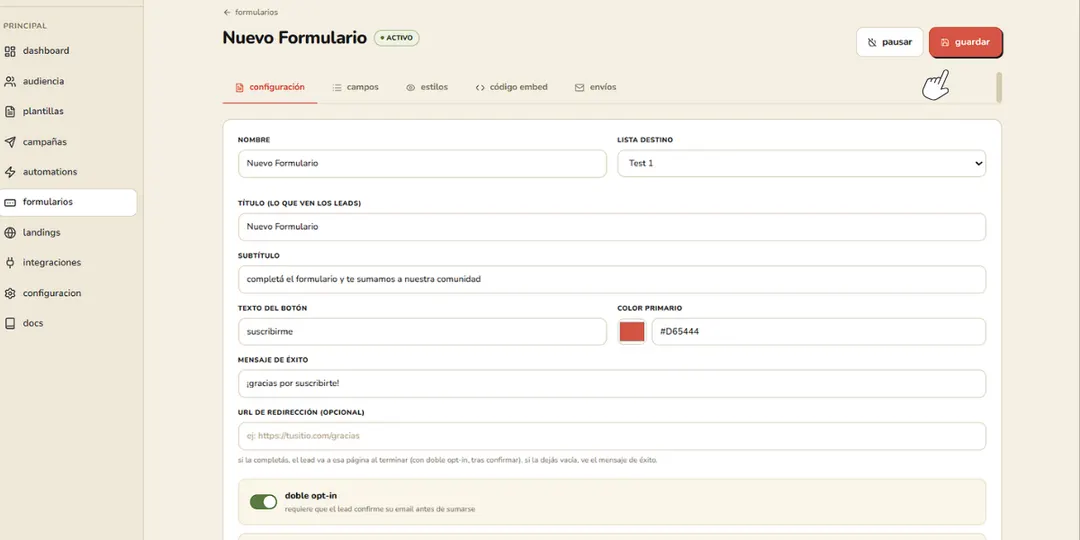Screen dimensions: 1080x540
Task: Click the automations lightning bolt icon
Action: (10, 172)
